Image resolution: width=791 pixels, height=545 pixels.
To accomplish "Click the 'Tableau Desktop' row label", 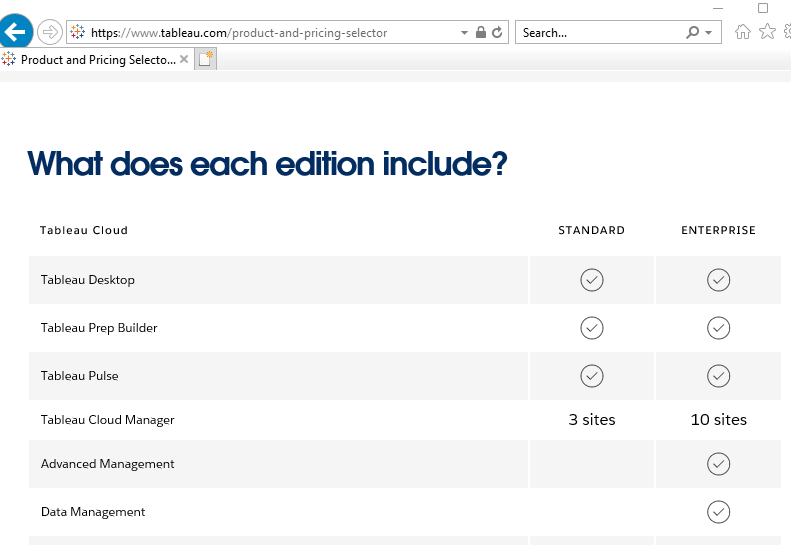I will [88, 280].
